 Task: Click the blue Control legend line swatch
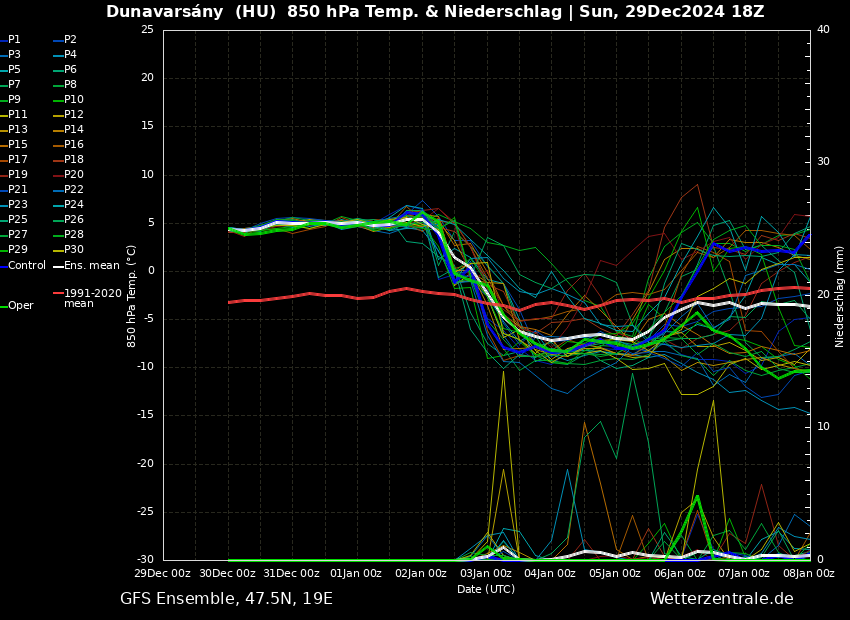click(x=3, y=266)
